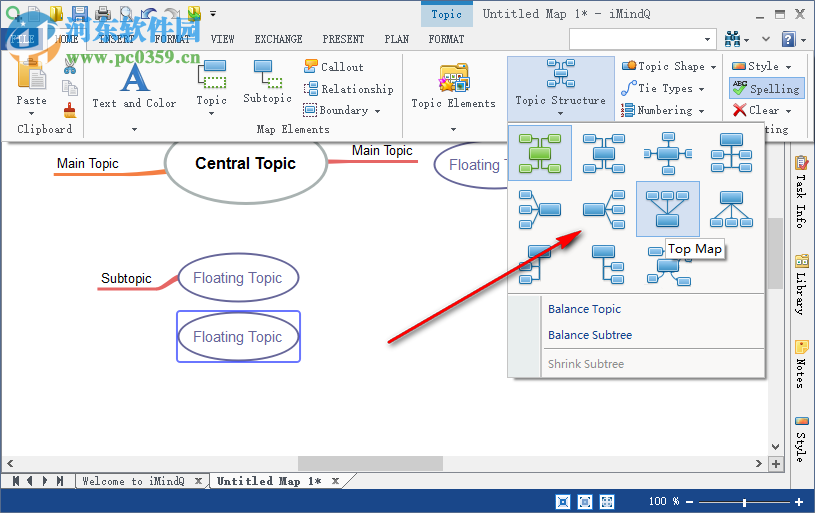Screen dimensions: 815x513
Task: Open the Tie Types dropdown
Action: pos(702,89)
